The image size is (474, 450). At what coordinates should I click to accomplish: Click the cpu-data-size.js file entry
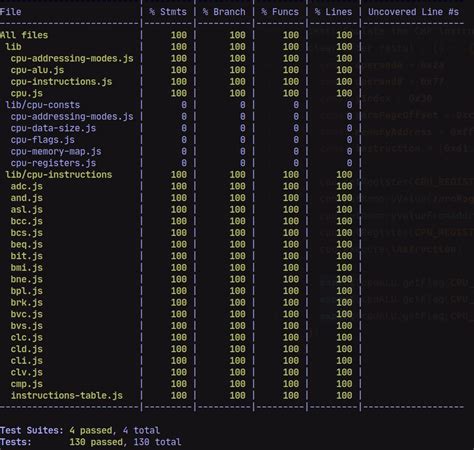(x=53, y=128)
